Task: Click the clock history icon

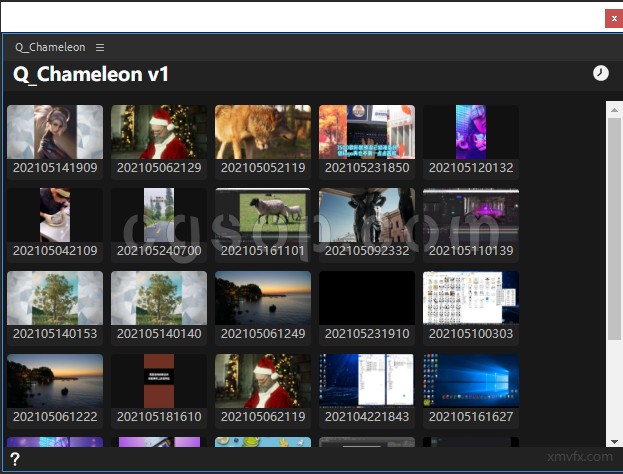Action: (x=600, y=74)
